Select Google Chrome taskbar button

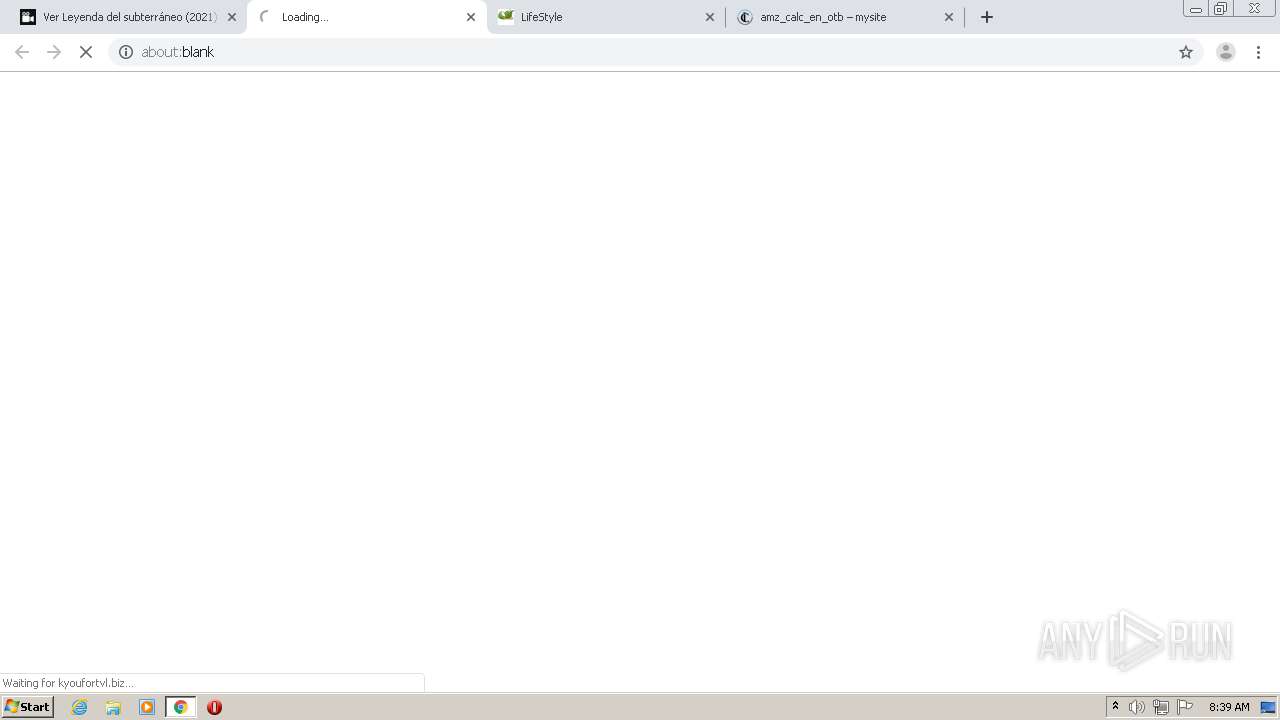181,707
